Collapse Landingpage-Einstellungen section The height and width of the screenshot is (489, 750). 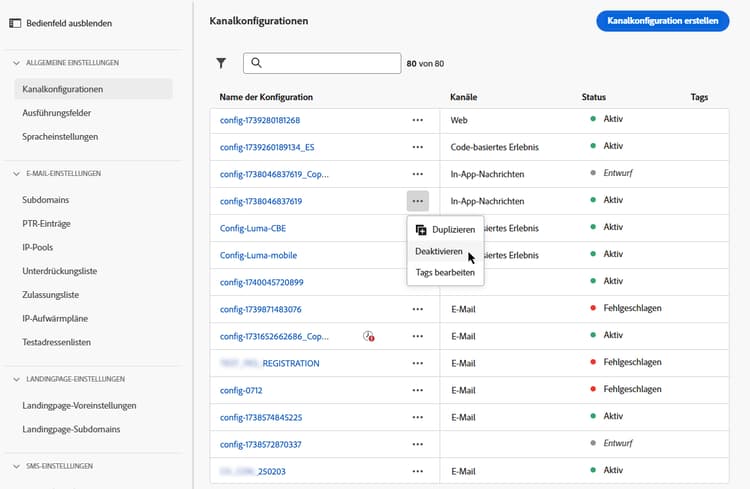click(x=16, y=379)
